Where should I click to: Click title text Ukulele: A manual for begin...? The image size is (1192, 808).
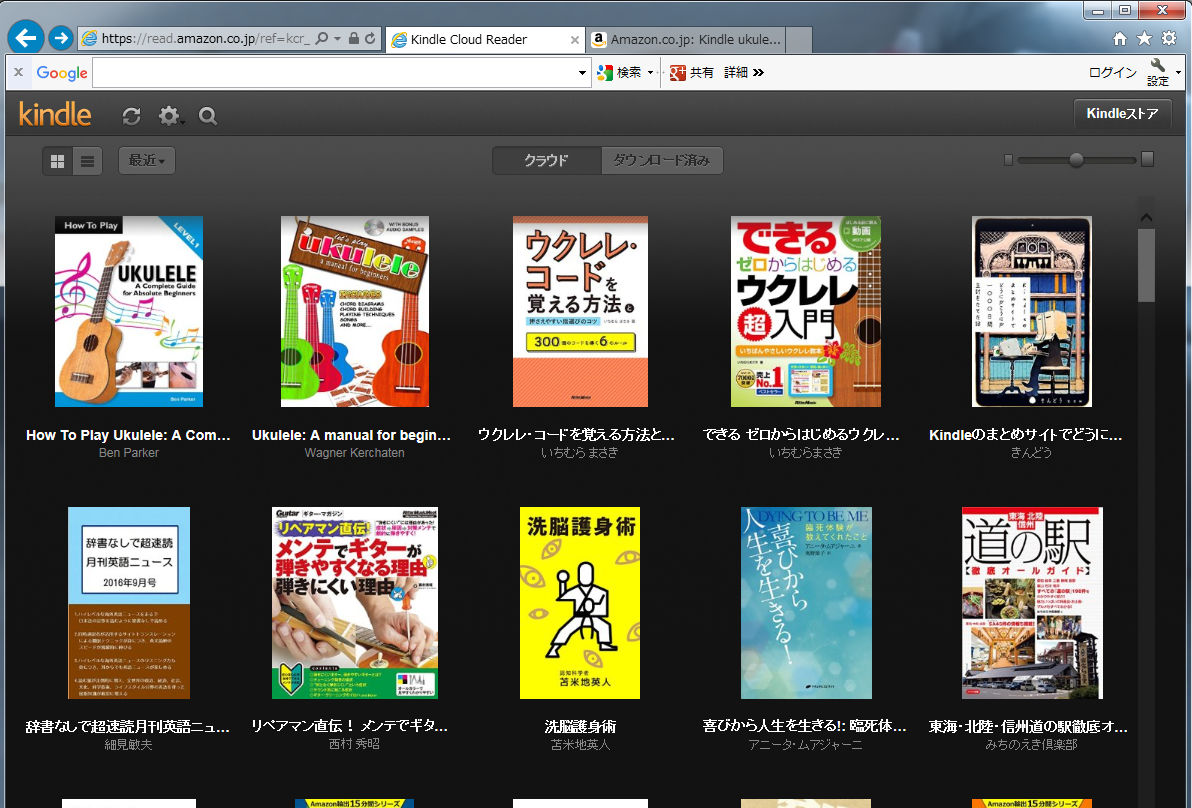pyautogui.click(x=351, y=435)
